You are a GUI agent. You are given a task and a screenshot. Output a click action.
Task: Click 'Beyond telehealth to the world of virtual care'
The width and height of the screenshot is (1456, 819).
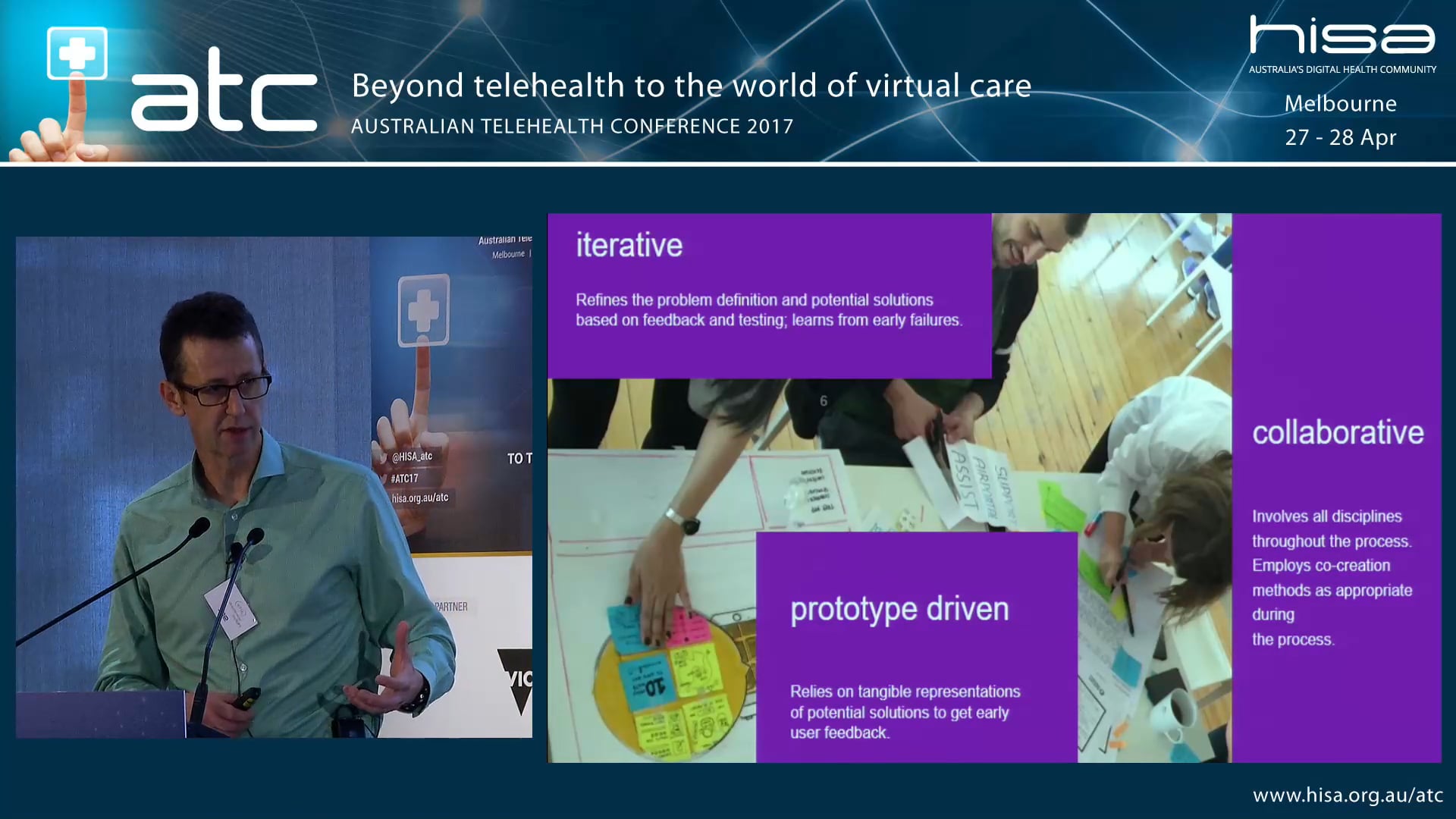691,86
